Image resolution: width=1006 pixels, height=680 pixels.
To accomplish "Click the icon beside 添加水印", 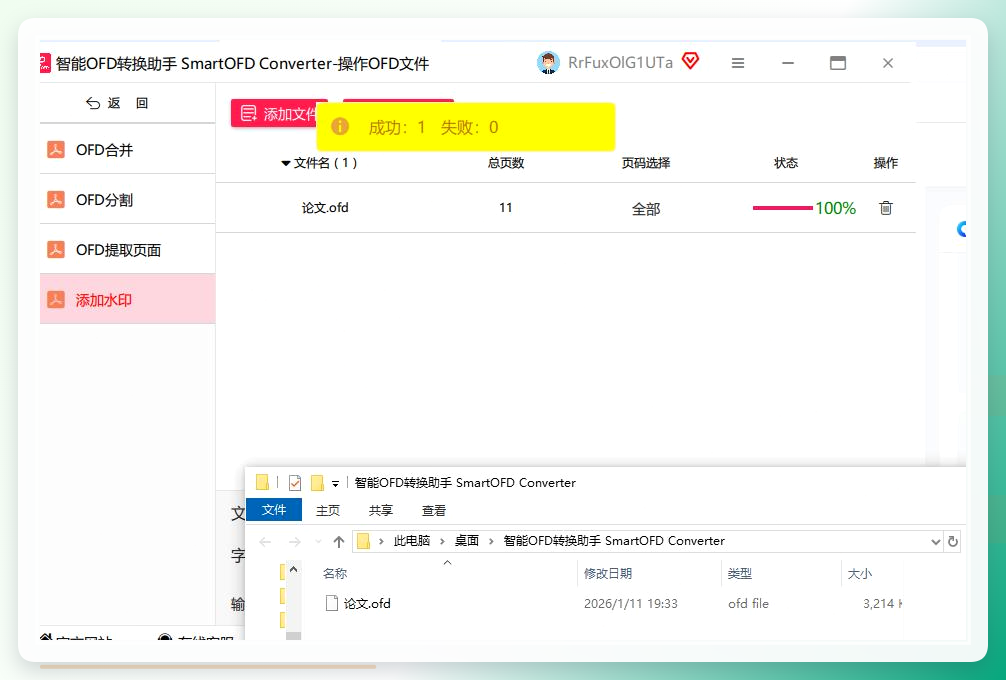I will pyautogui.click(x=56, y=300).
